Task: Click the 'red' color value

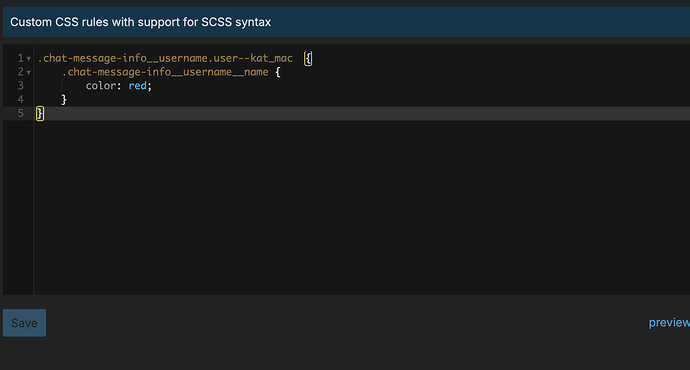Action: click(x=137, y=86)
